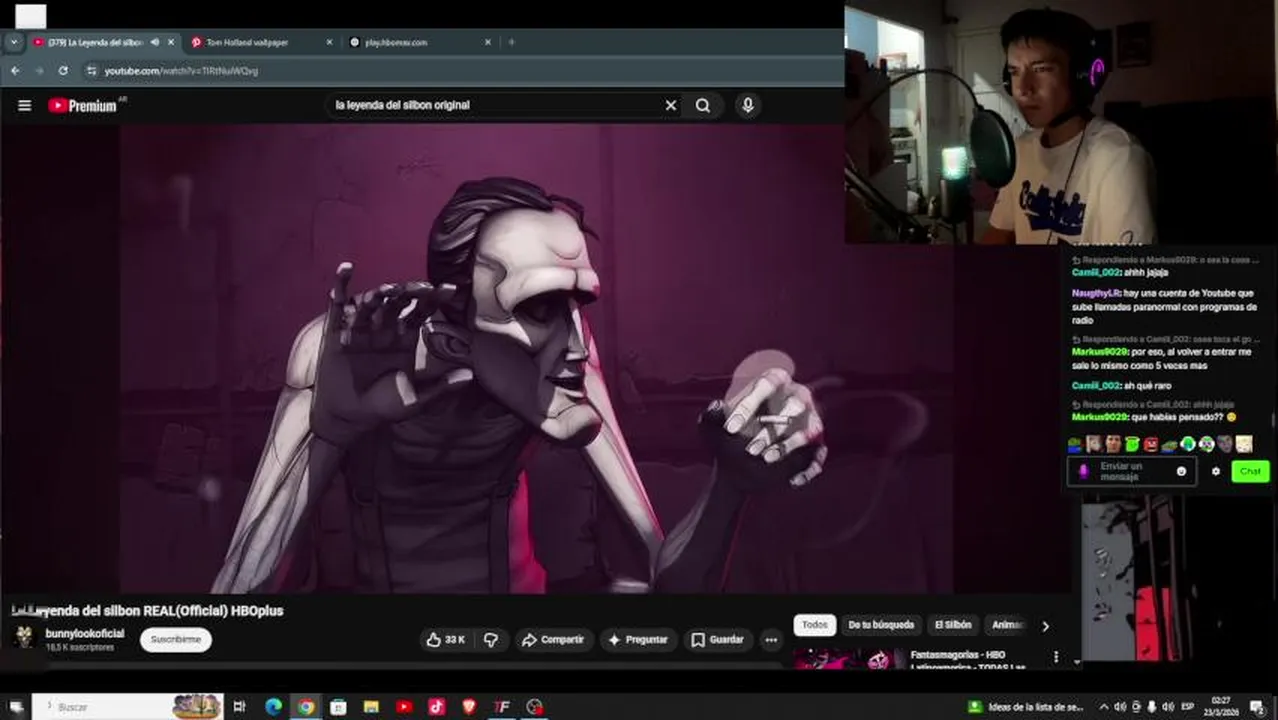Select the De tu búsqueda filter chip
1278x720 pixels.
881,625
